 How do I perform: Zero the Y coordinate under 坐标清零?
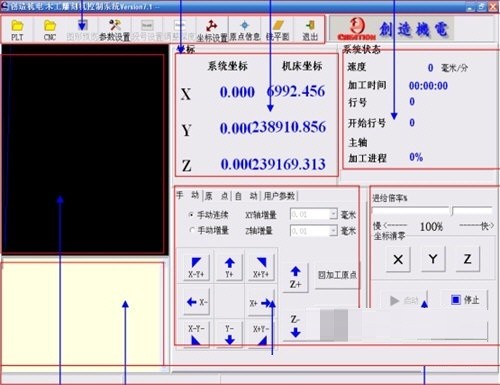click(433, 259)
